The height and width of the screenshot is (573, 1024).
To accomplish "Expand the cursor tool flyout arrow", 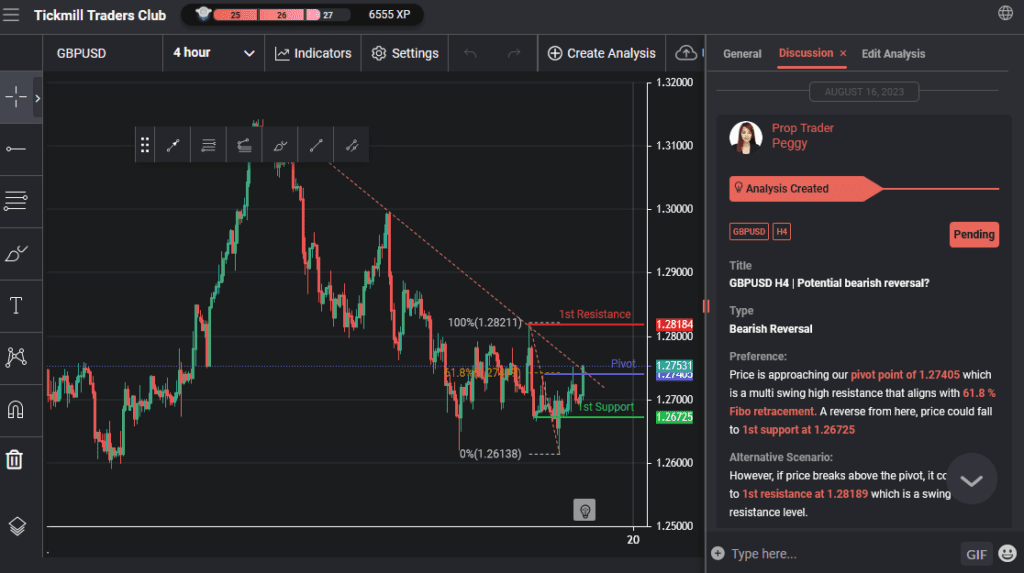I will click(x=38, y=98).
